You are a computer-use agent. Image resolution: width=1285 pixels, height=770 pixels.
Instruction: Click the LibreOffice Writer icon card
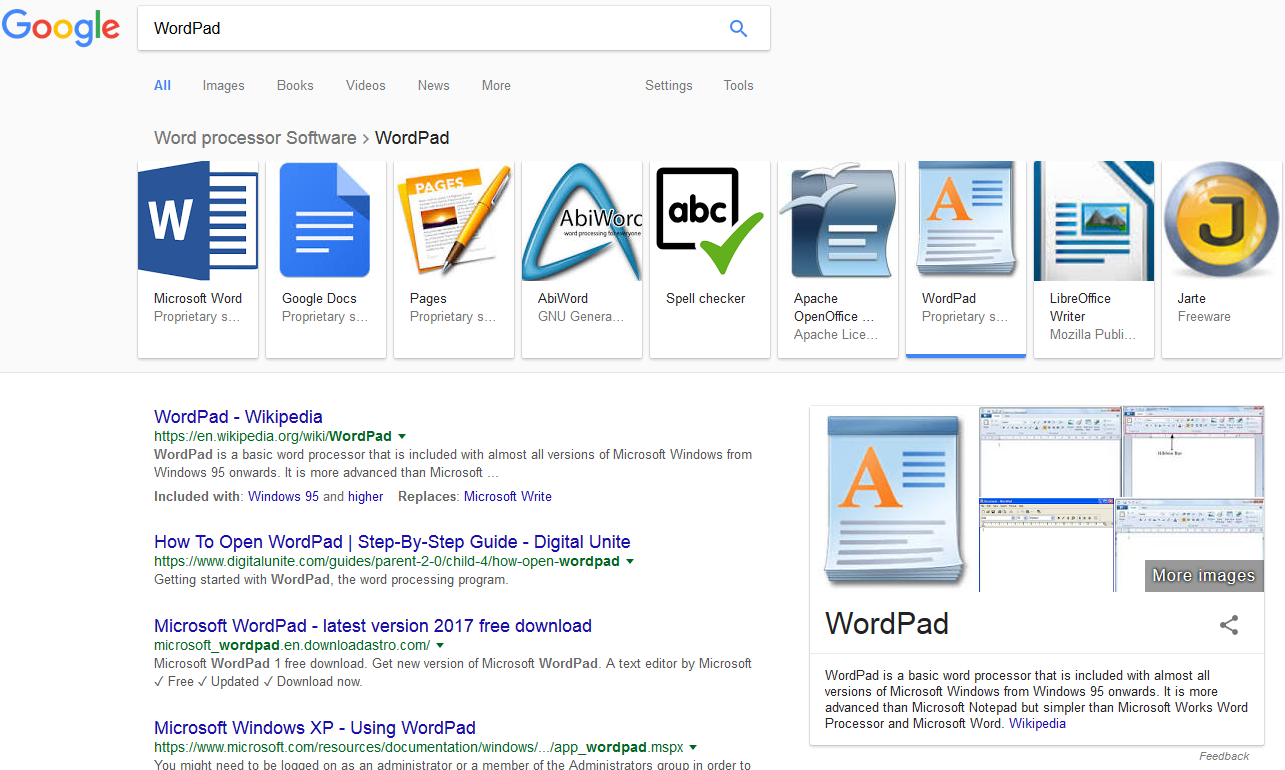(x=1093, y=221)
